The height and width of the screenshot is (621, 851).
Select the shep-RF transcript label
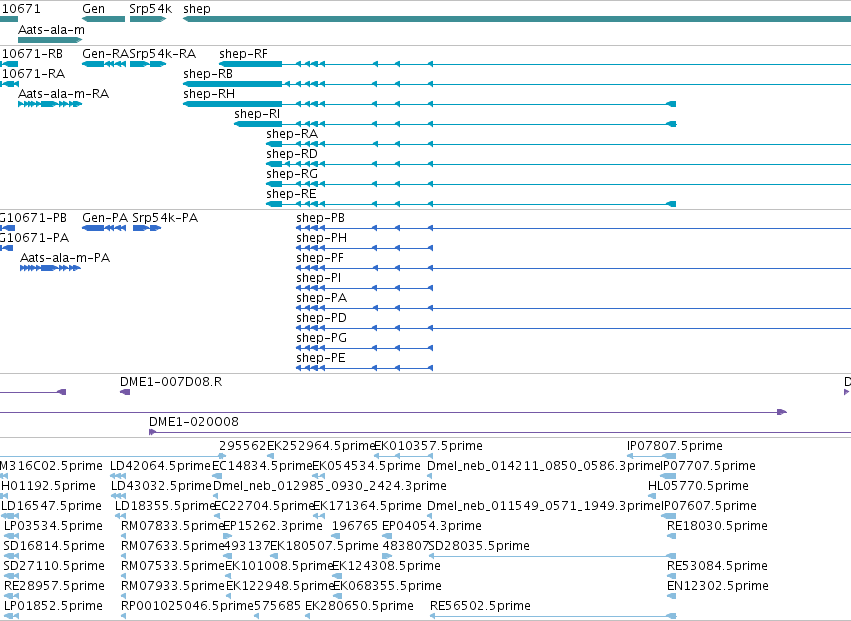[x=243, y=54]
